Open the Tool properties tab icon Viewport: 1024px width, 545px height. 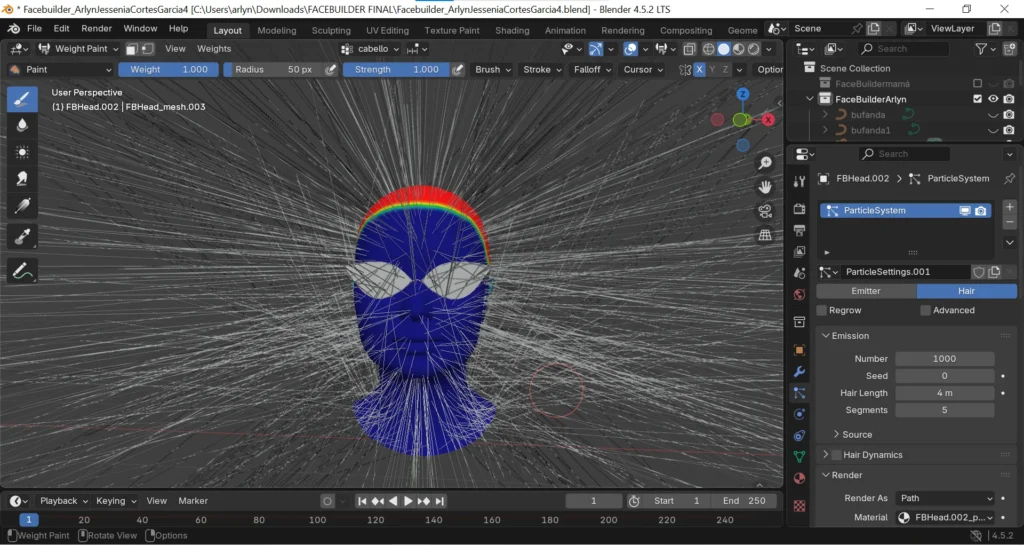799,182
